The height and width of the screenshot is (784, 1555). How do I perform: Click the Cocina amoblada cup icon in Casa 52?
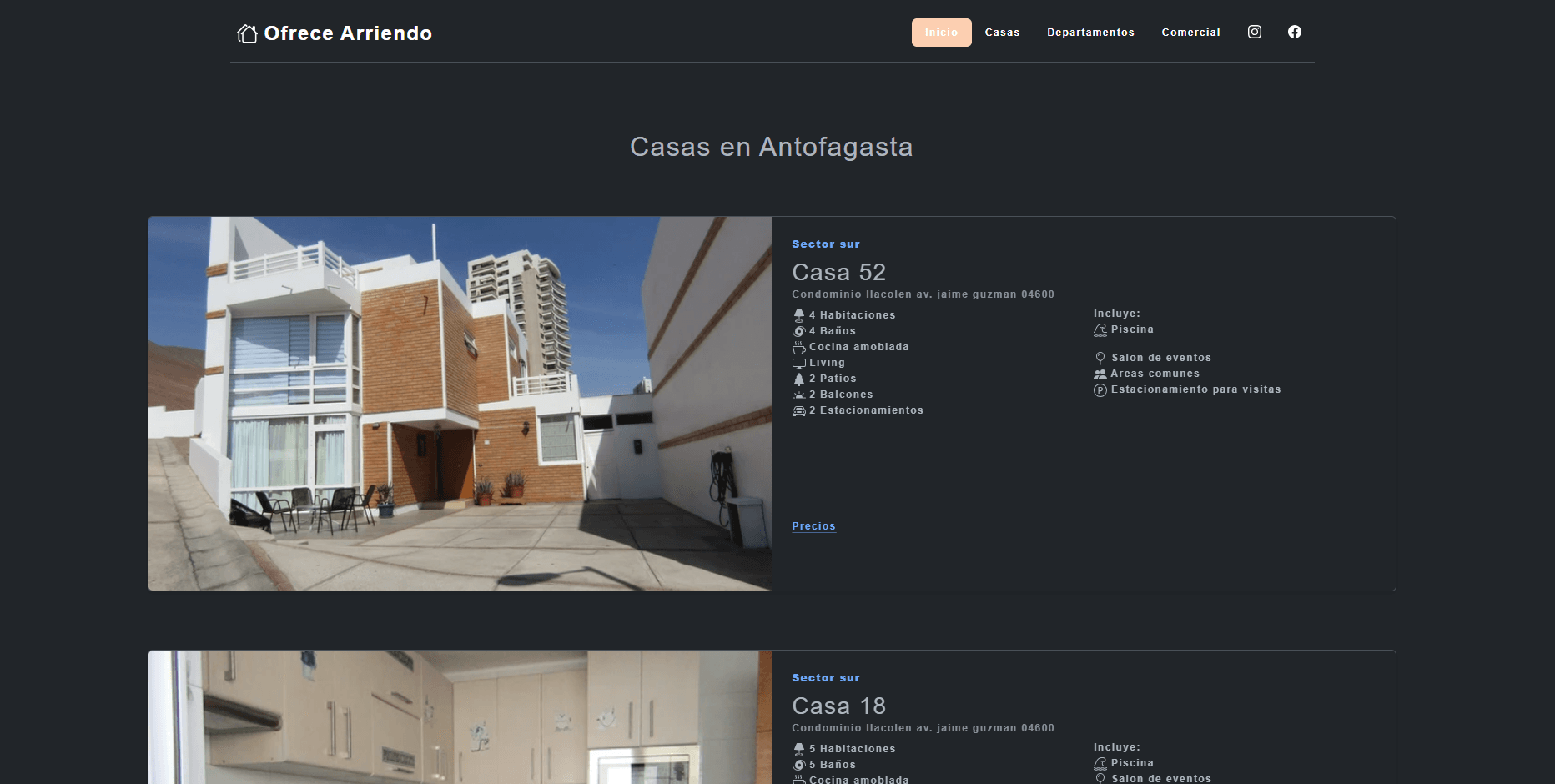pyautogui.click(x=798, y=347)
